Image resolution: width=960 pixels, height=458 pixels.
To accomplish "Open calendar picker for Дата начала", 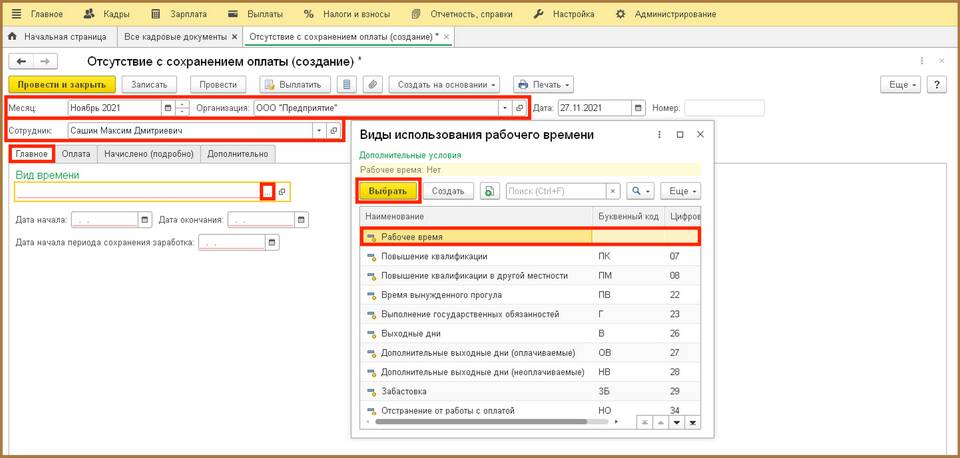I will click(x=145, y=220).
